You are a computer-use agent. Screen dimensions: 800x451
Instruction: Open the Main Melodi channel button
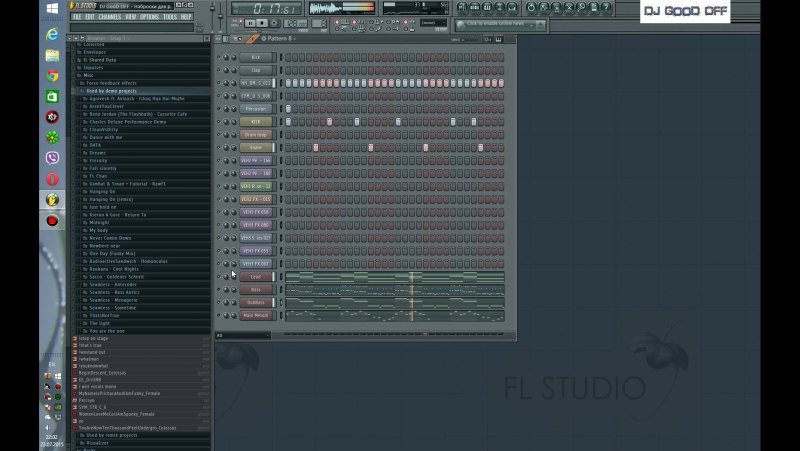(x=258, y=315)
